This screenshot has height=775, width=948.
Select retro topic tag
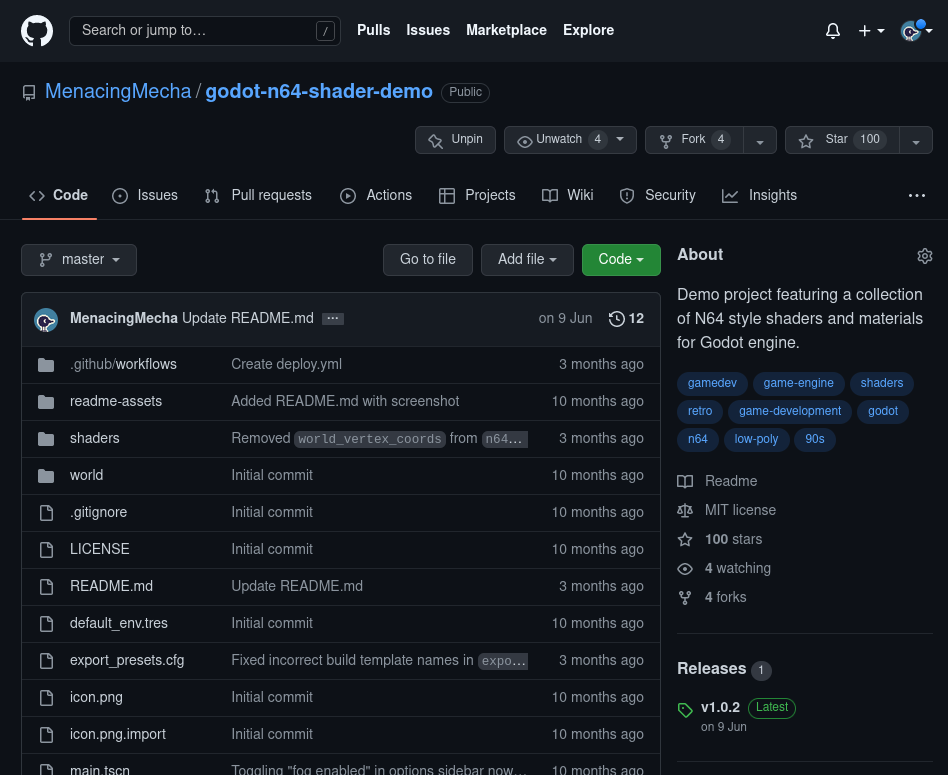click(x=700, y=411)
